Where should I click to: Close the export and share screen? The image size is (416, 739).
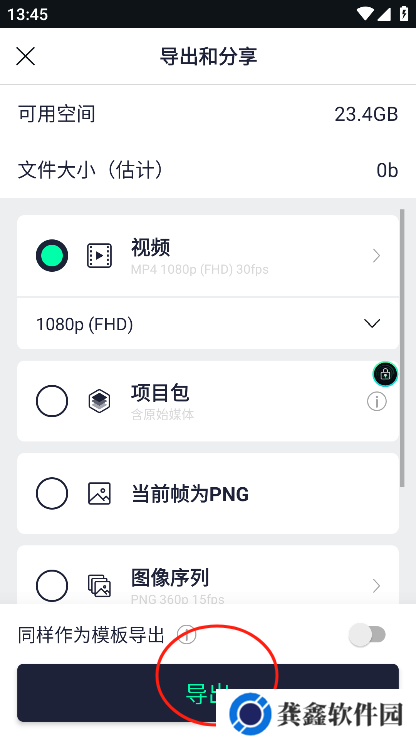[25, 57]
